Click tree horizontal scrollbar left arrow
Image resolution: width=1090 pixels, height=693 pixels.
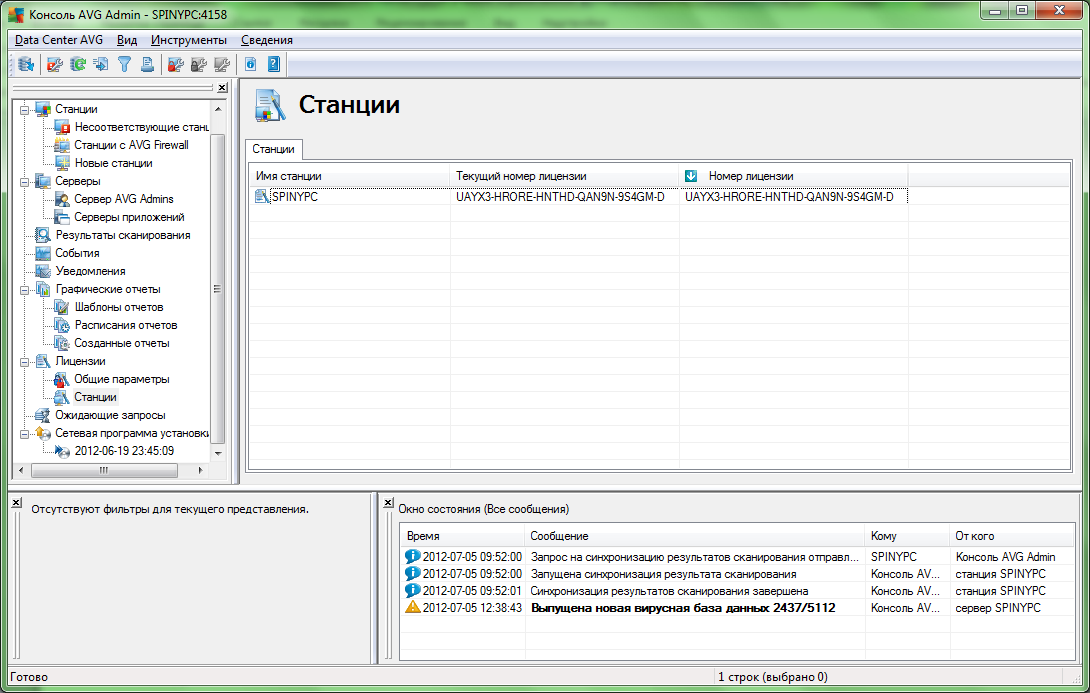(x=22, y=471)
